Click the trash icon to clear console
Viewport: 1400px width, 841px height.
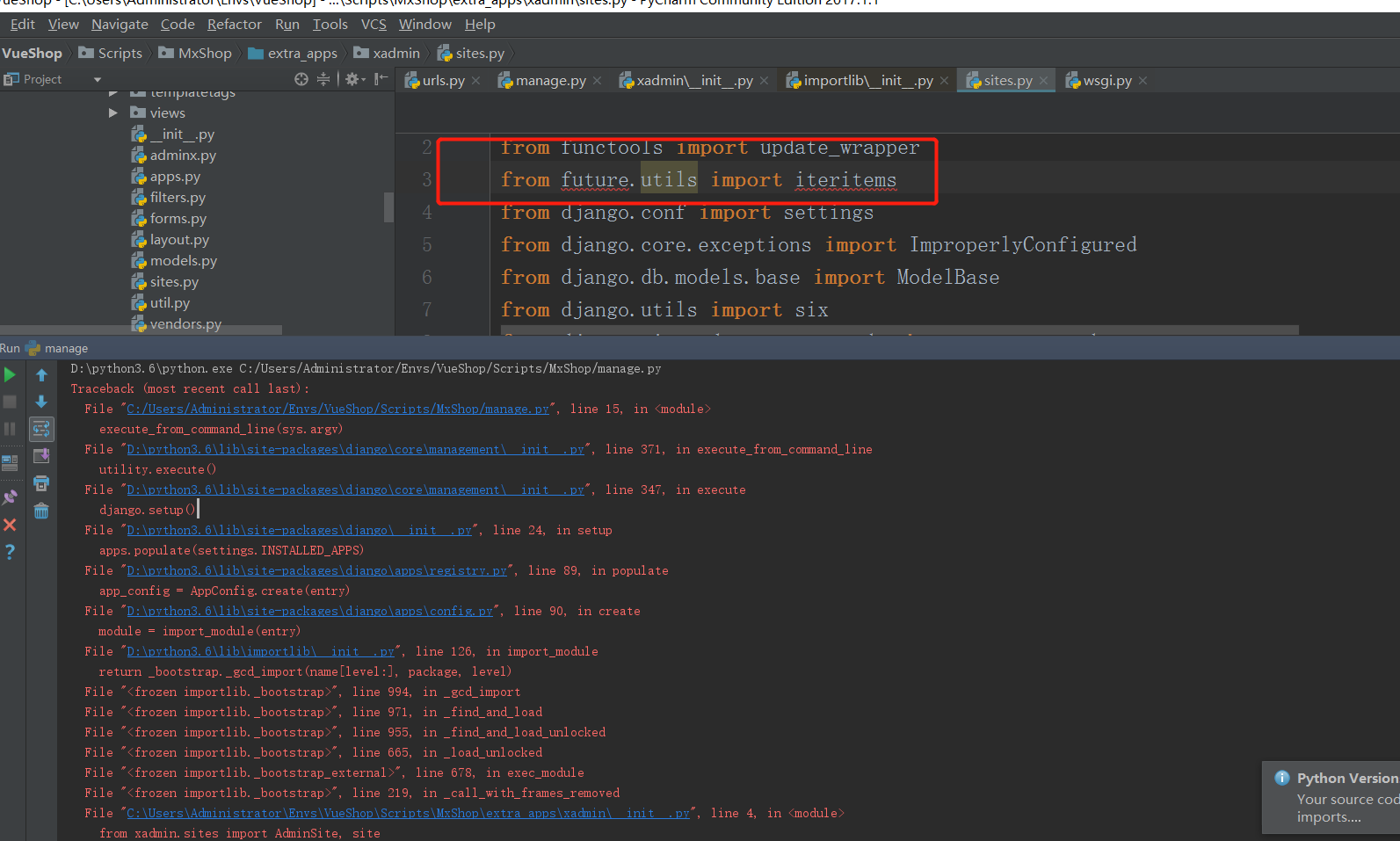click(x=41, y=511)
